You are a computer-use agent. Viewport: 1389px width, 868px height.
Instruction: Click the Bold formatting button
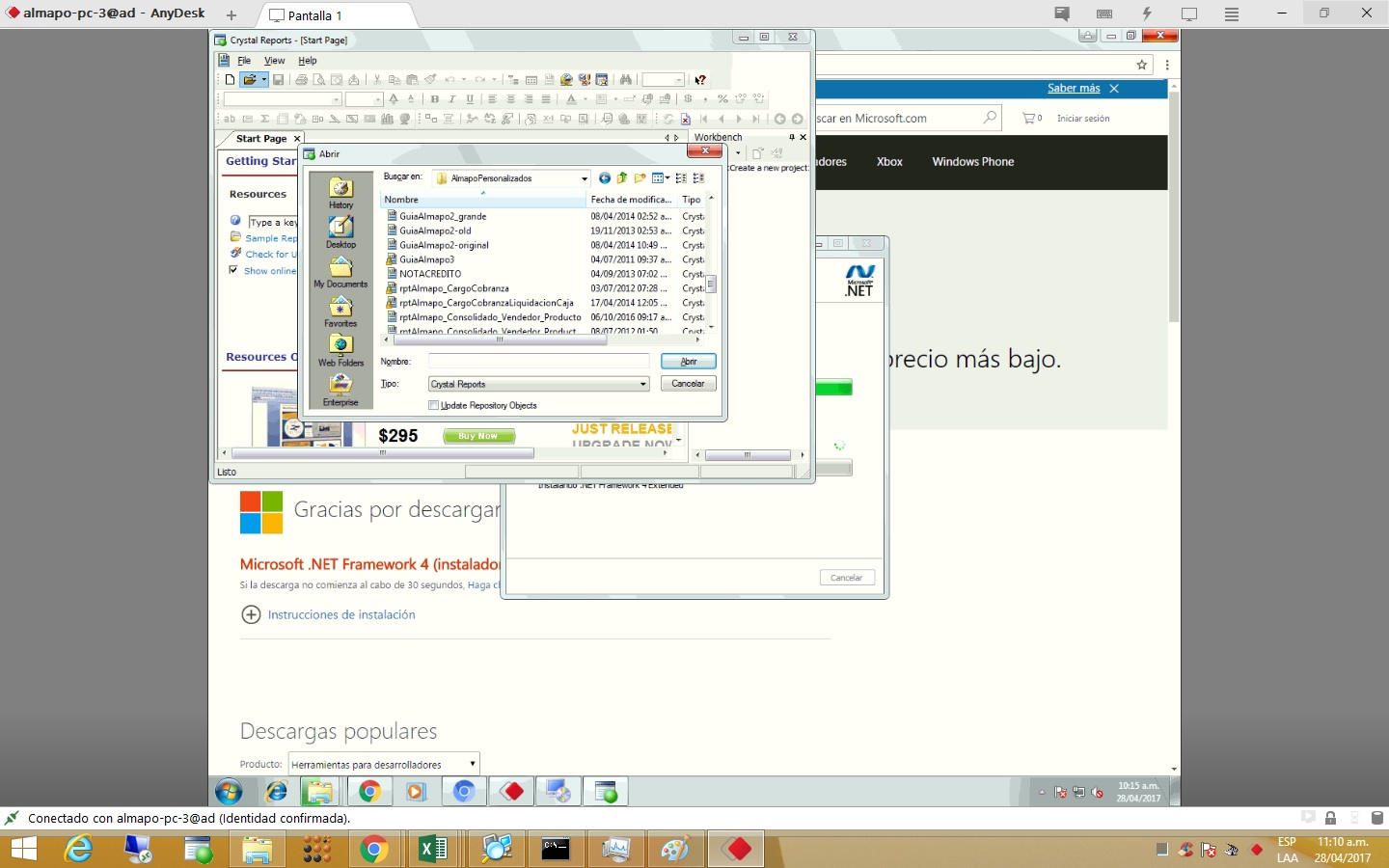point(434,99)
